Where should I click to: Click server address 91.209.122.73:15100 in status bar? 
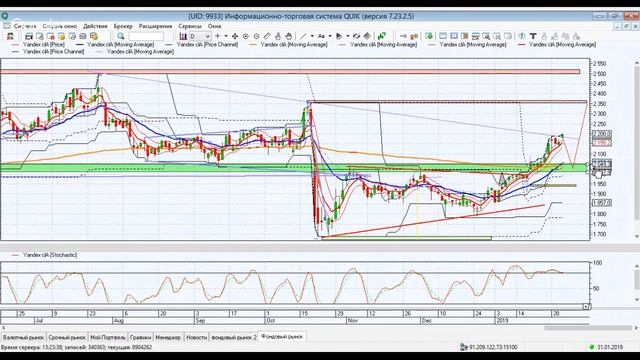pyautogui.click(x=493, y=347)
